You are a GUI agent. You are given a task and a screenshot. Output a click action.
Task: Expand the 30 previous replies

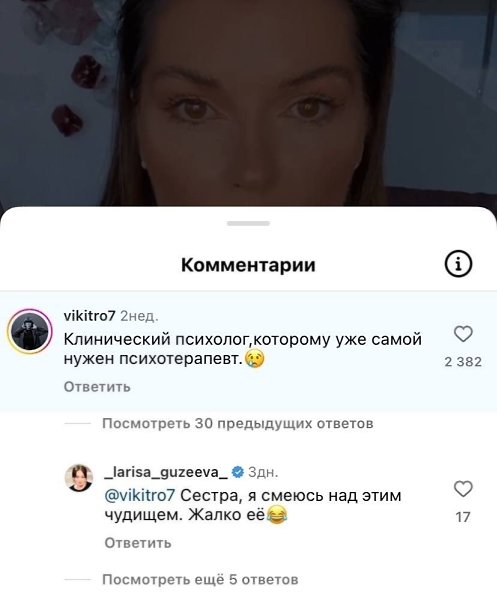tap(238, 424)
